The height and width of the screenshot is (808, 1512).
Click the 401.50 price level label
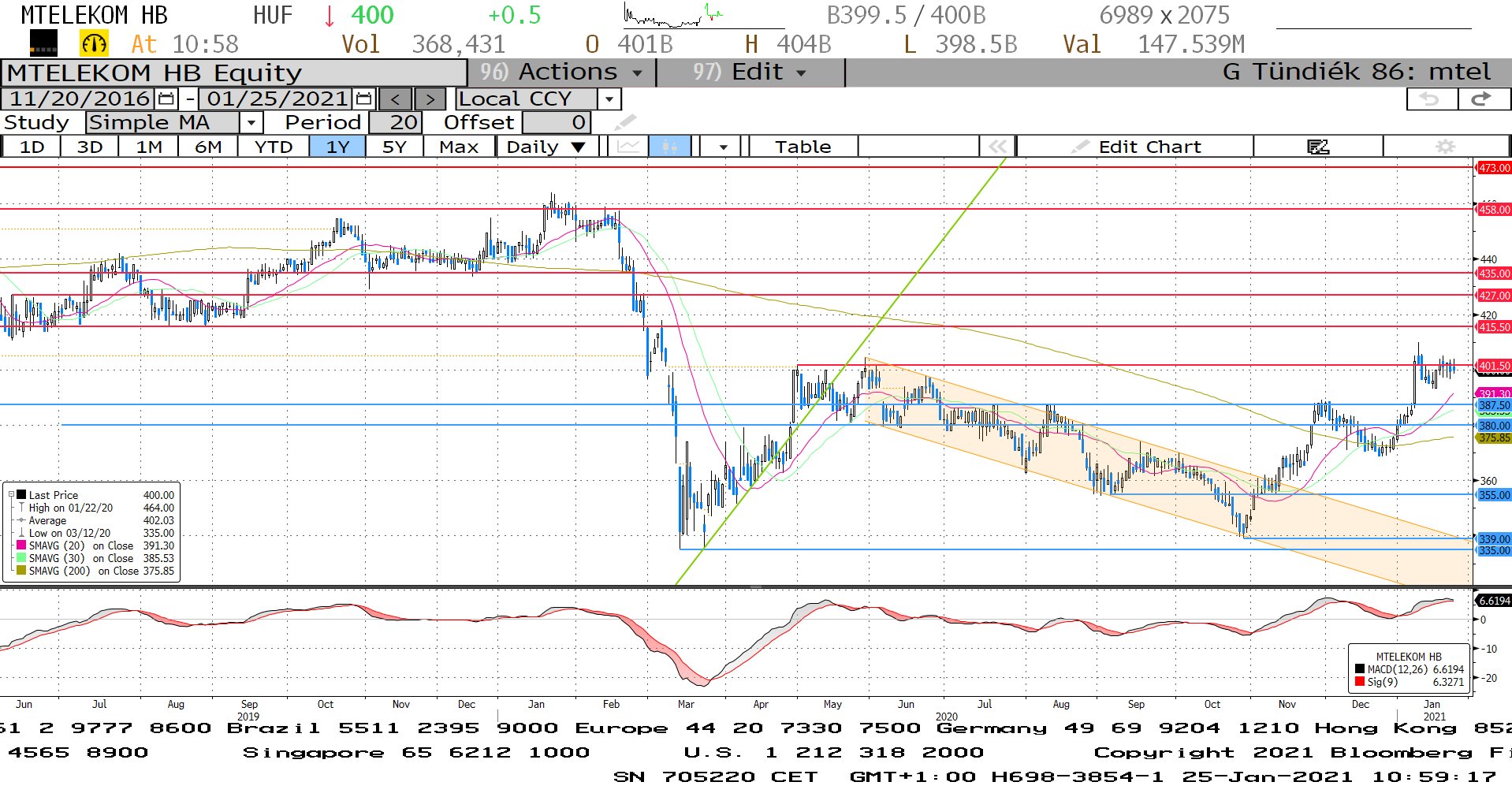(1493, 366)
